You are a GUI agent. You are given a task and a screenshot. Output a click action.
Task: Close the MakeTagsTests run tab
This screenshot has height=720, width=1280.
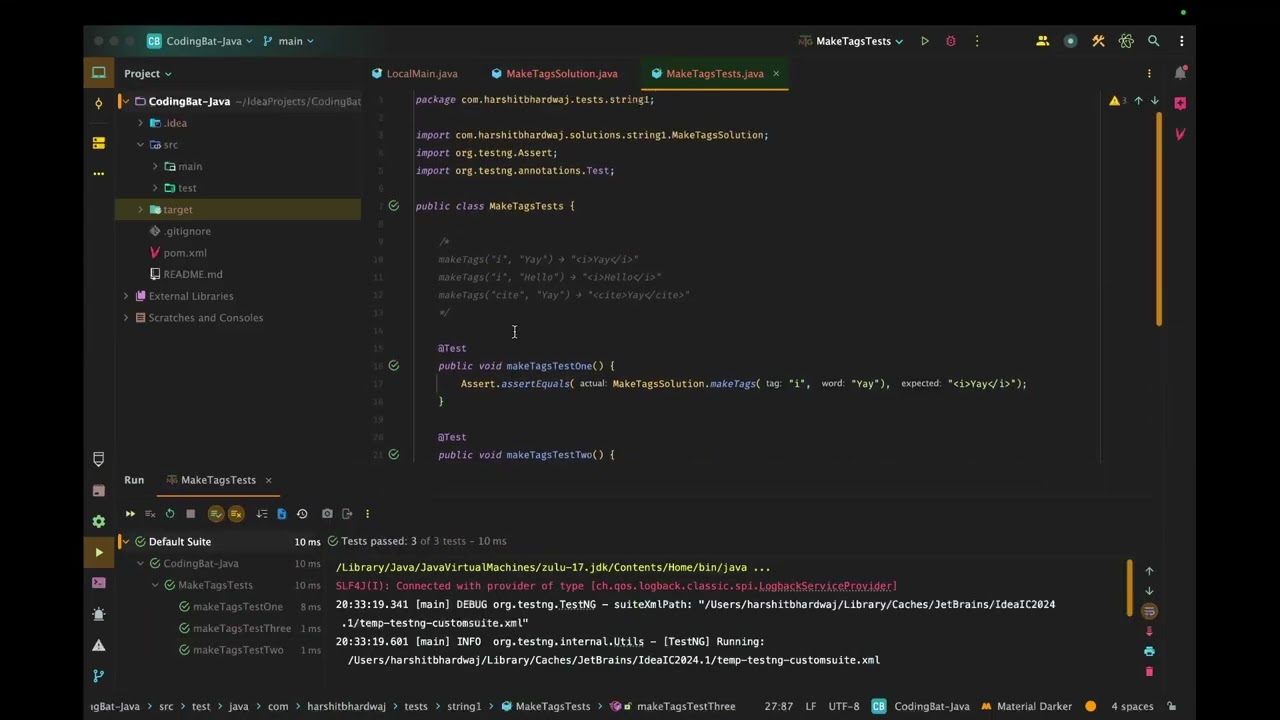tap(268, 480)
